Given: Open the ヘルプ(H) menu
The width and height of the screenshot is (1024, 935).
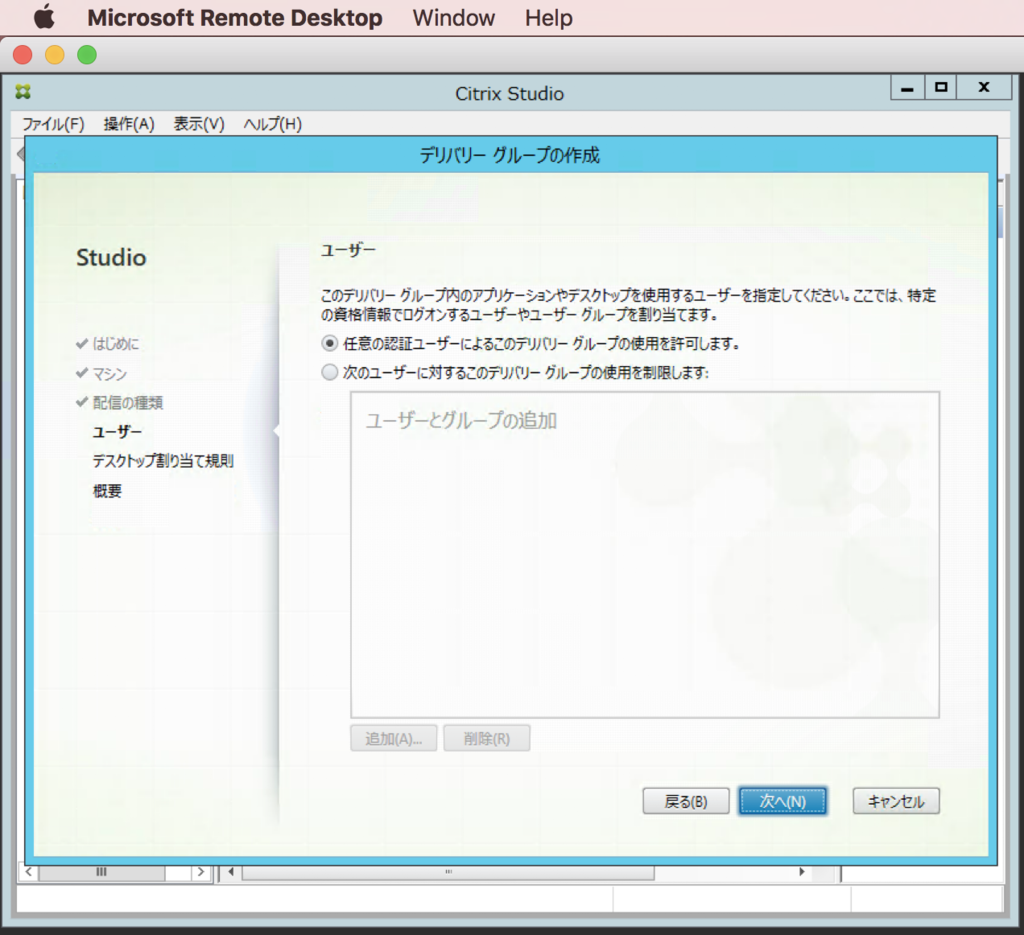Looking at the screenshot, I should click(x=272, y=123).
